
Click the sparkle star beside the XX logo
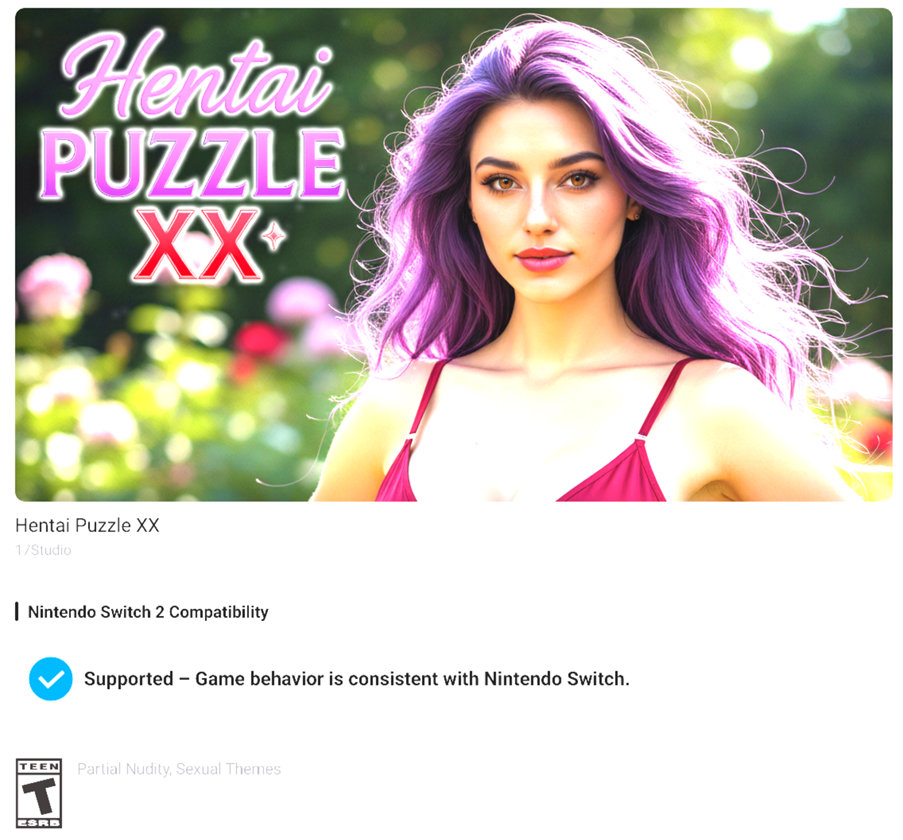point(274,236)
